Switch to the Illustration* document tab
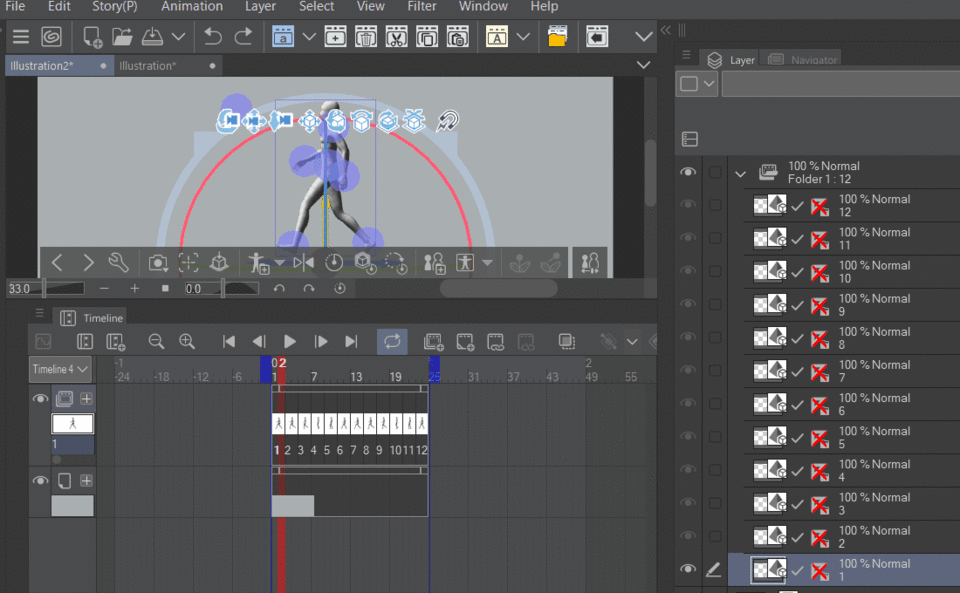 (147, 66)
